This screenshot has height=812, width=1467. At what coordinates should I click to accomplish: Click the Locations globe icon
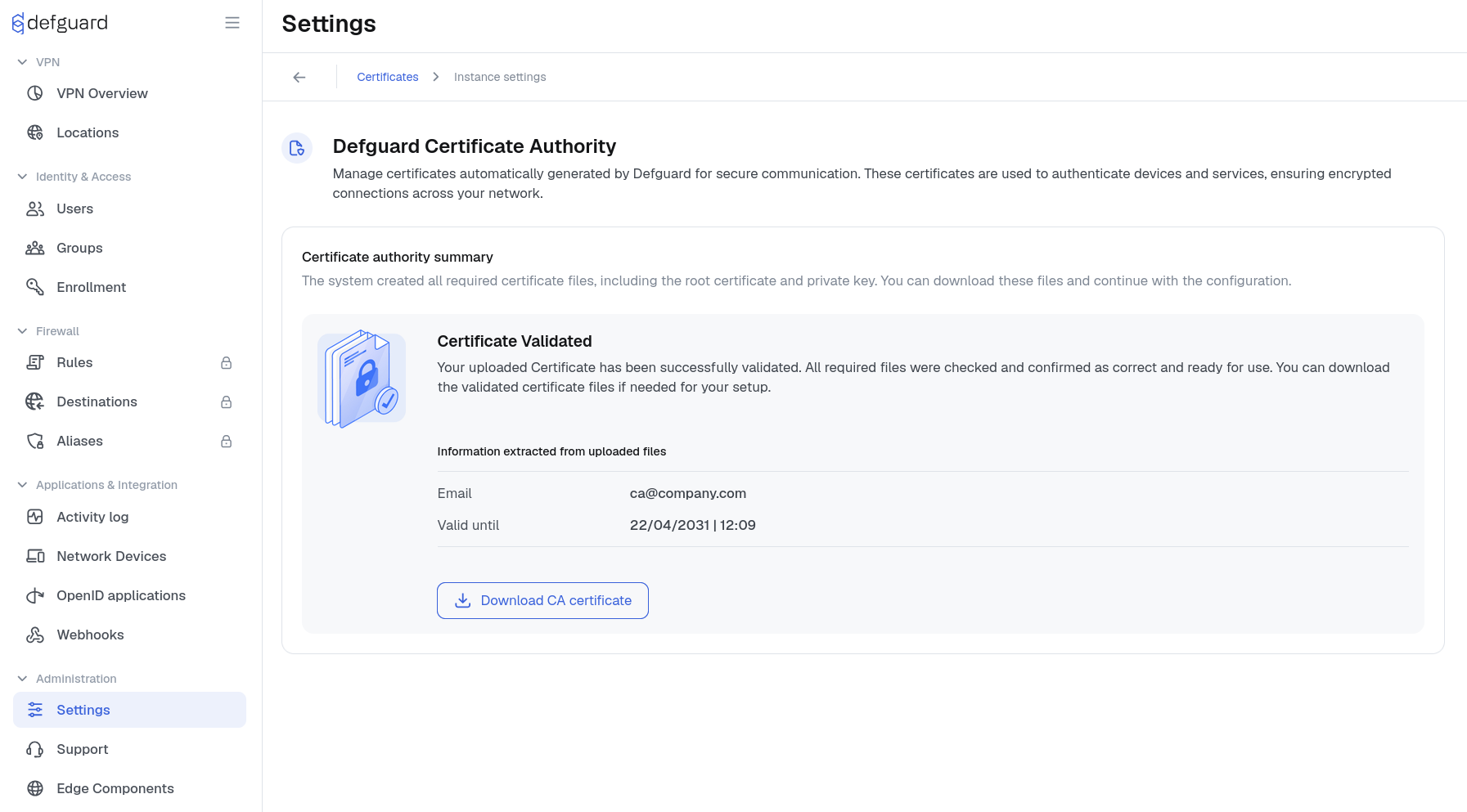pos(35,132)
